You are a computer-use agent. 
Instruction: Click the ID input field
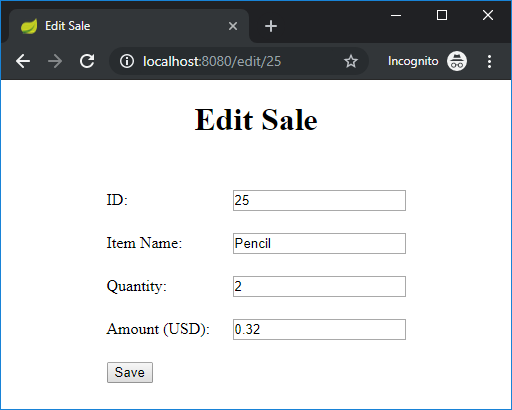tap(319, 200)
